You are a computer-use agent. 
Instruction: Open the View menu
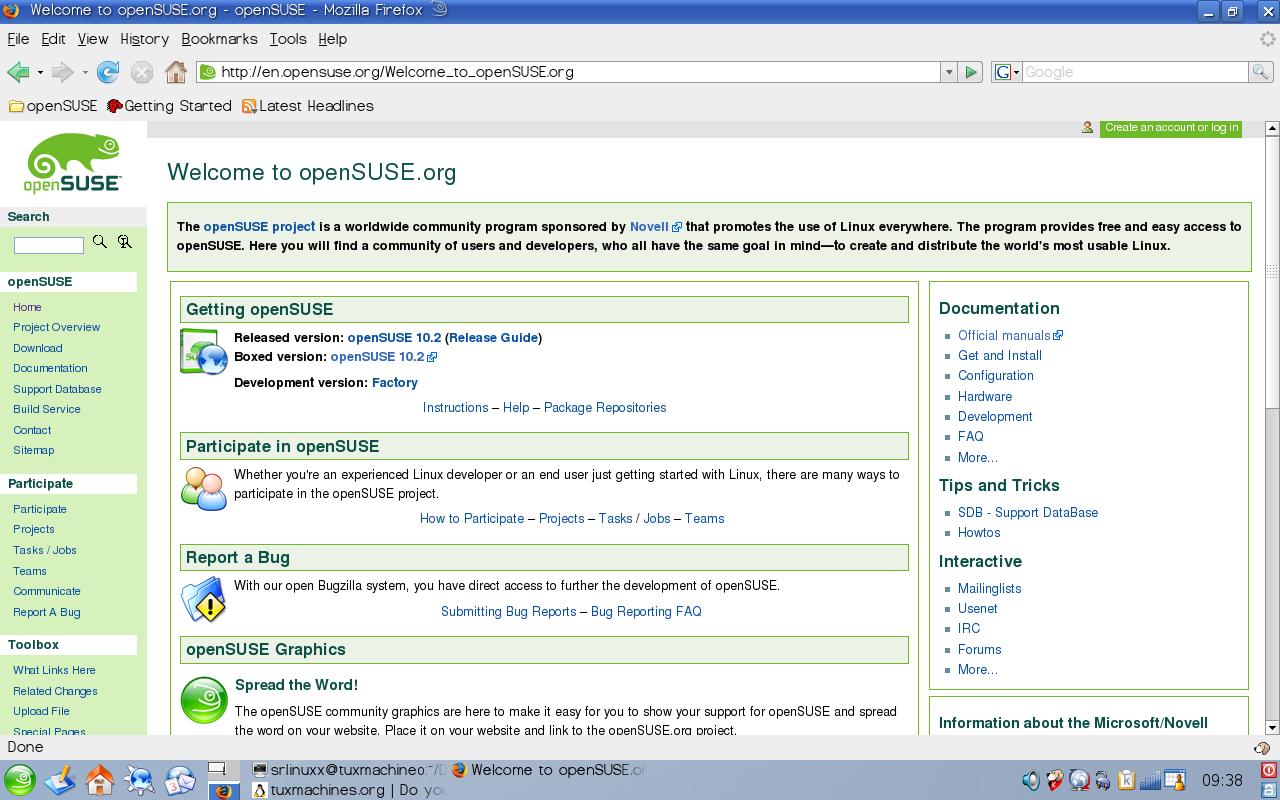pyautogui.click(x=92, y=39)
